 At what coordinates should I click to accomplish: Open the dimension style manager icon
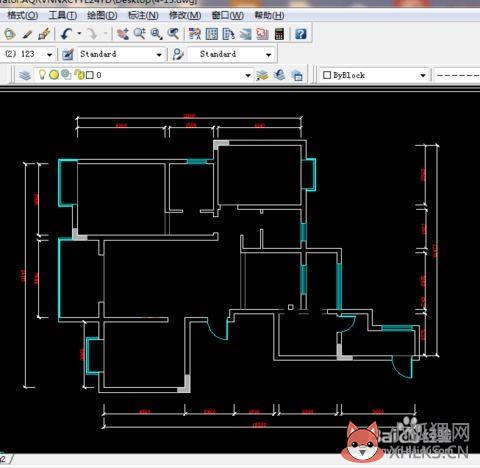tap(68, 54)
